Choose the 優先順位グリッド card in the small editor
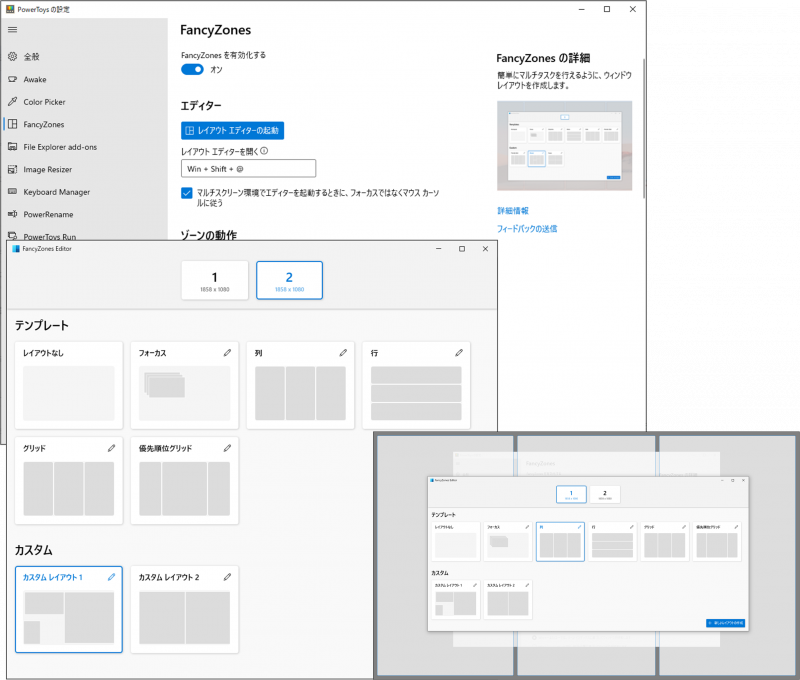Screen dimensions: 800x680 tap(717, 541)
